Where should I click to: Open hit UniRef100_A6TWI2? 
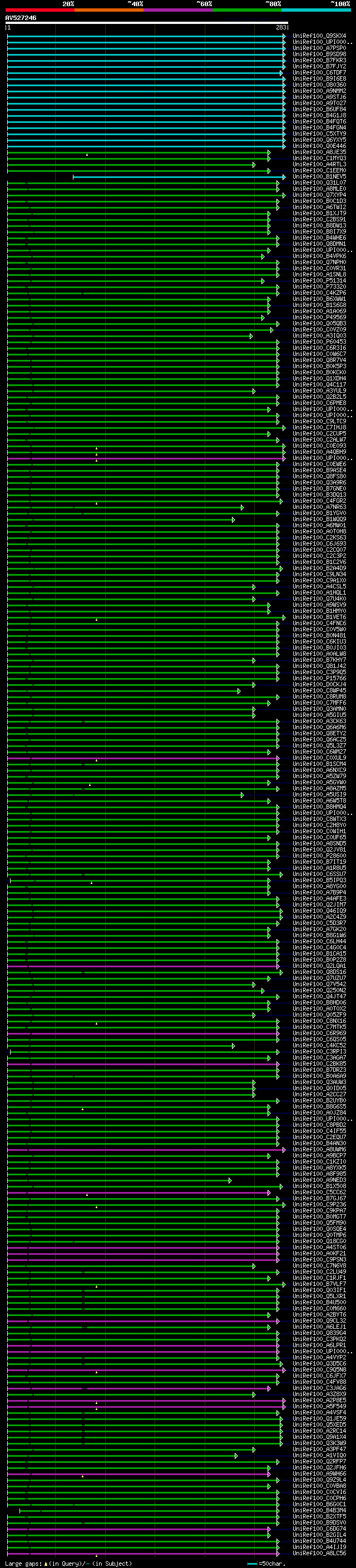pyautogui.click(x=319, y=207)
